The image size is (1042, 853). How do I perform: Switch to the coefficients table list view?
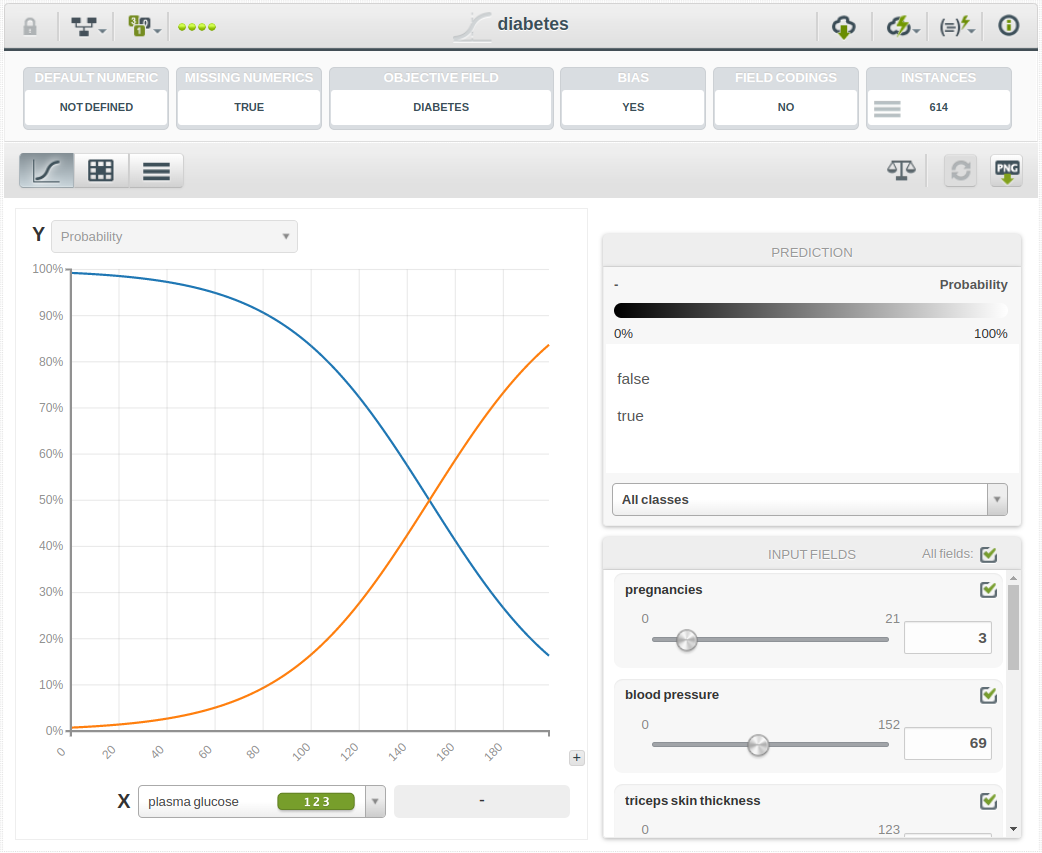pyautogui.click(x=156, y=170)
